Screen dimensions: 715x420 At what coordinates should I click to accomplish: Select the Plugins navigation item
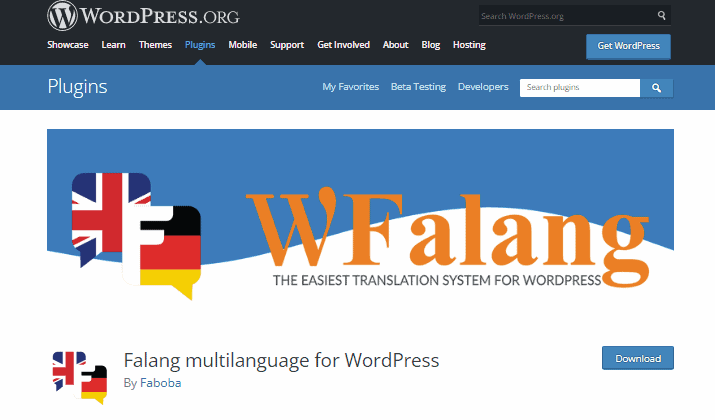pyautogui.click(x=200, y=45)
